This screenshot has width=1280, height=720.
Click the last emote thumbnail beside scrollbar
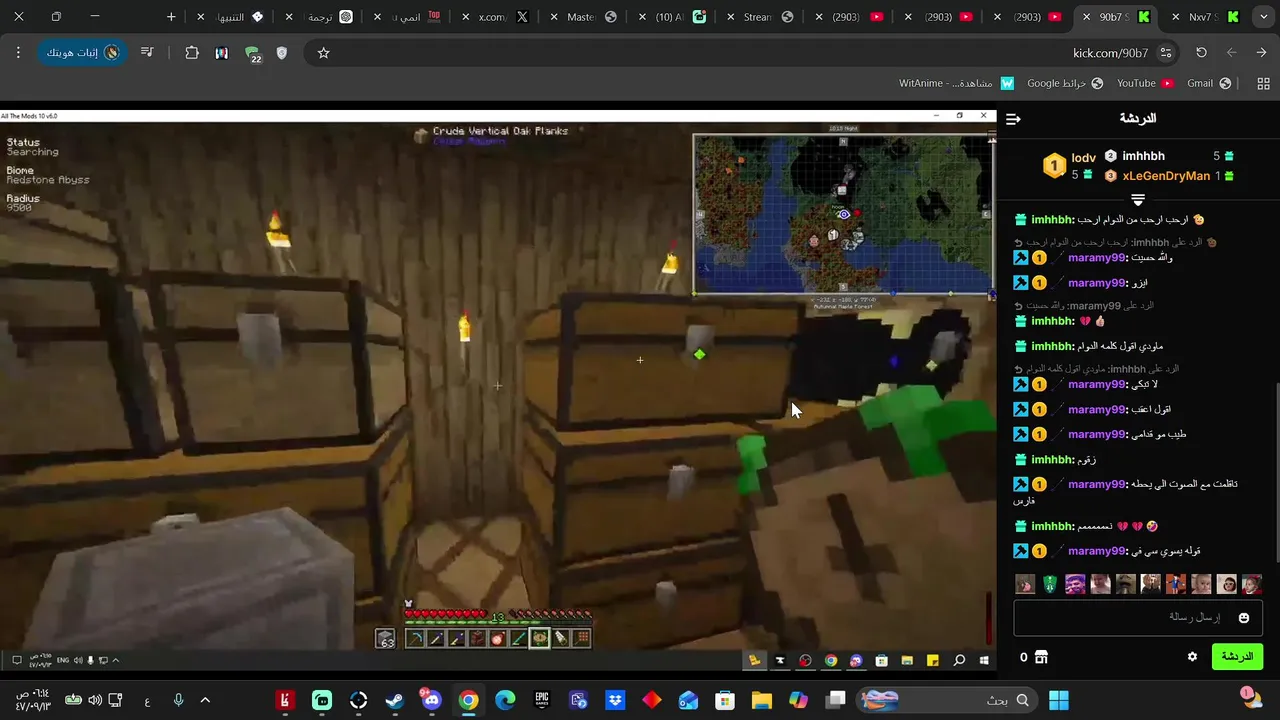pos(1252,584)
